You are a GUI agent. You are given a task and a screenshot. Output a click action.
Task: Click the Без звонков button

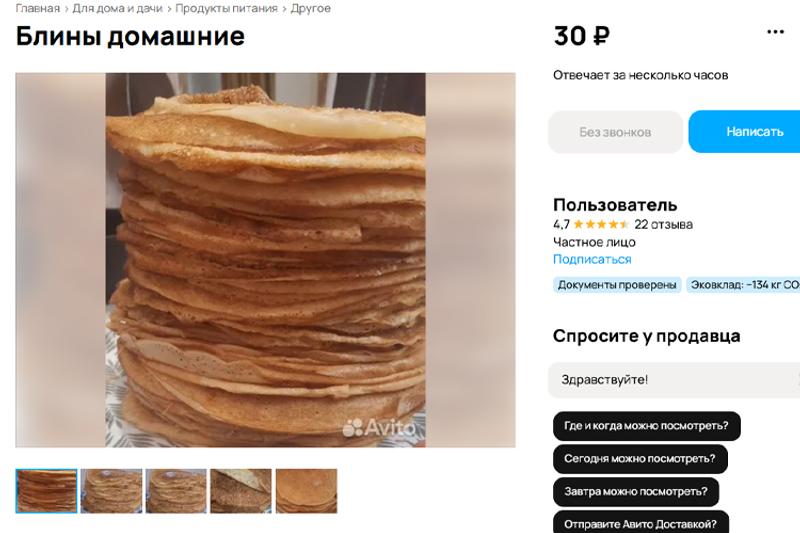pos(615,132)
